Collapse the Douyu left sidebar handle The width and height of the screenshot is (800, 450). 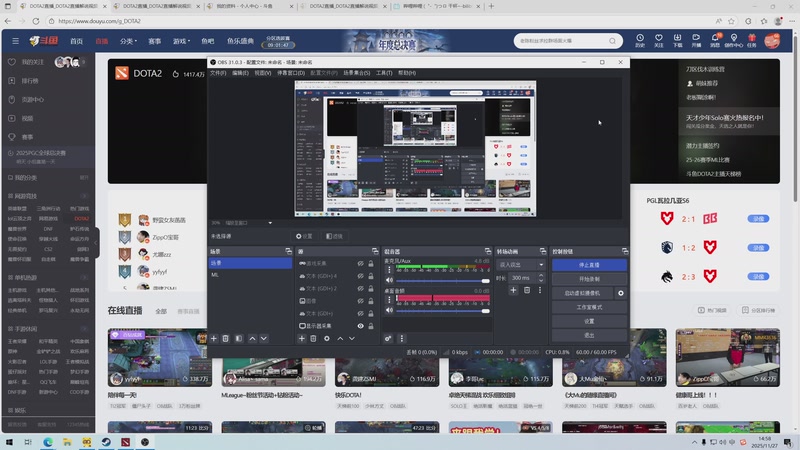point(96,243)
